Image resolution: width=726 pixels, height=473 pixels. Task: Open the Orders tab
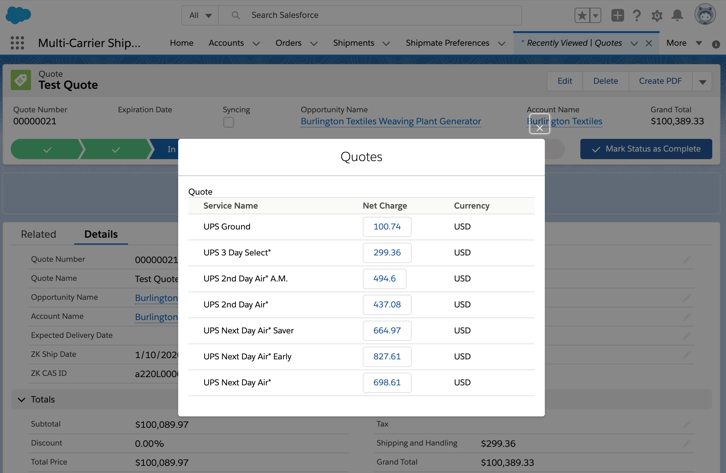click(x=288, y=43)
